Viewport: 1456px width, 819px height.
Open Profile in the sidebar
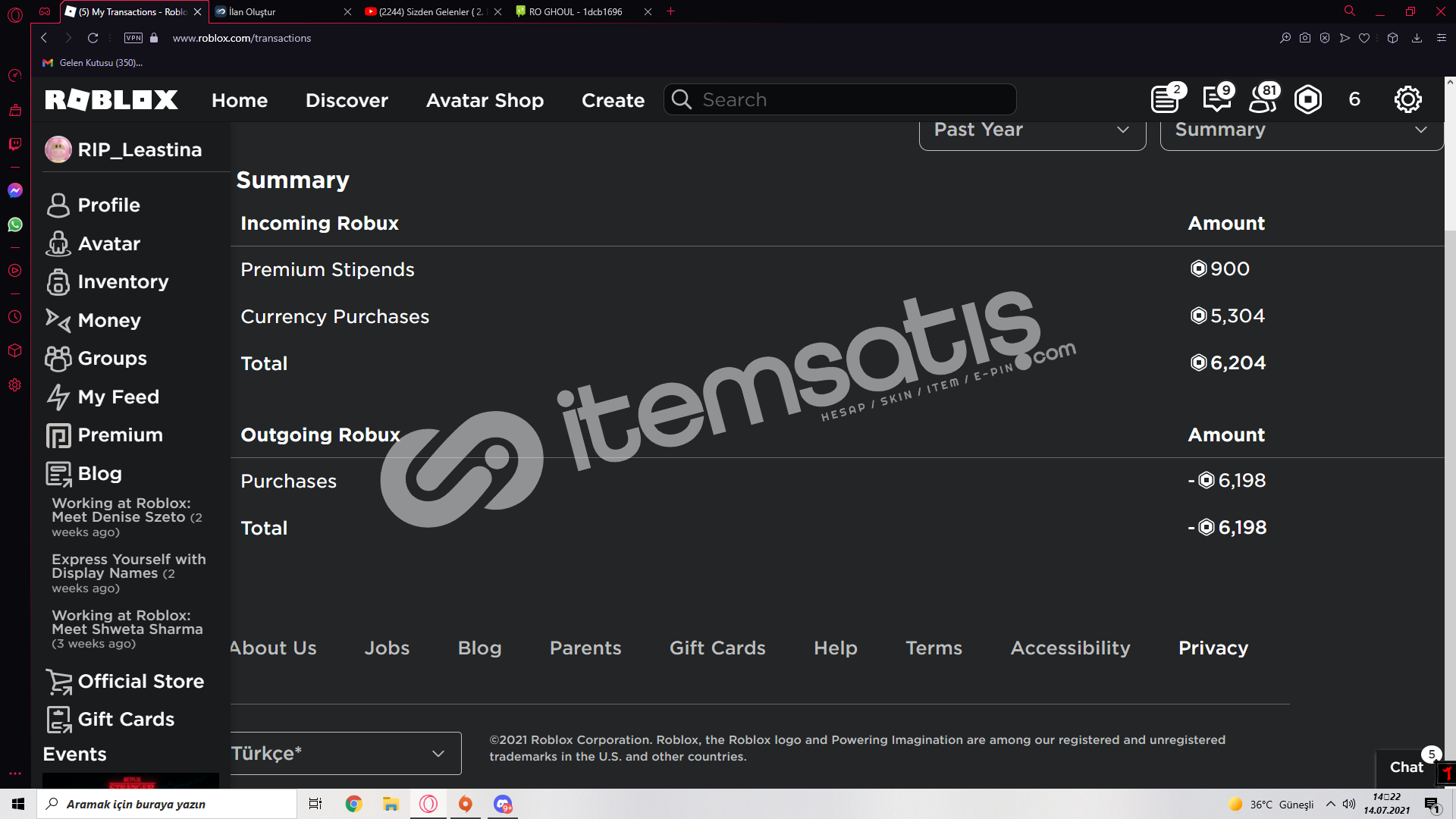(93, 205)
